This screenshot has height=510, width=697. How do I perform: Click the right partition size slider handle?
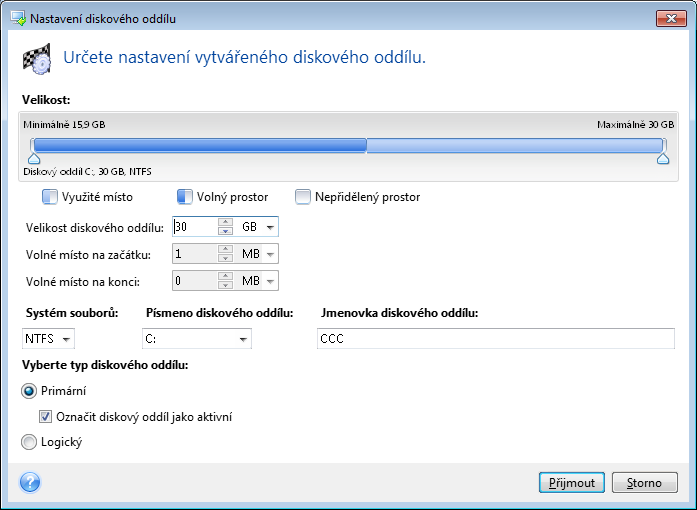tap(663, 158)
